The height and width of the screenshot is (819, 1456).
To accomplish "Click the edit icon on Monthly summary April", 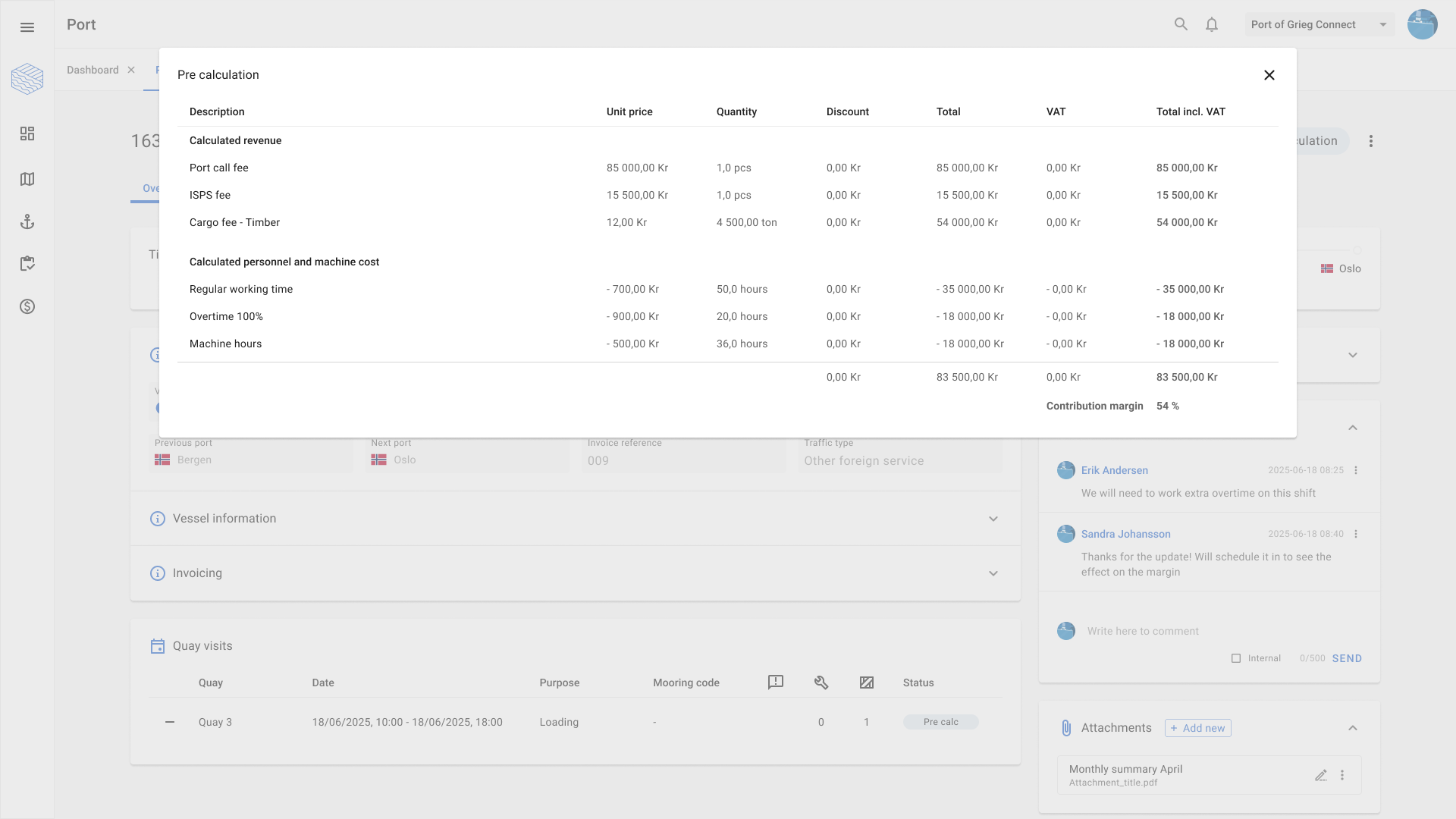I will coord(1320,775).
